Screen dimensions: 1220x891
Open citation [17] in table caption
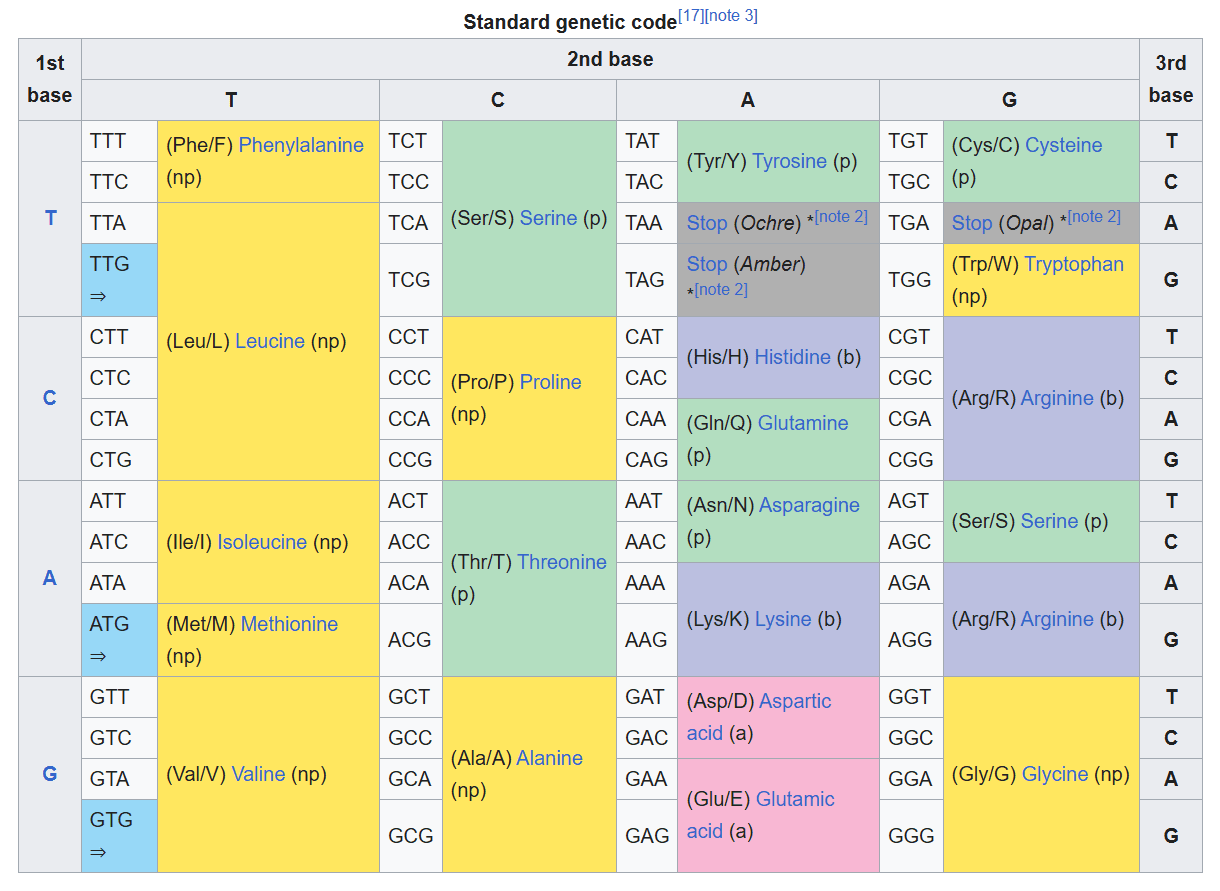pos(690,15)
